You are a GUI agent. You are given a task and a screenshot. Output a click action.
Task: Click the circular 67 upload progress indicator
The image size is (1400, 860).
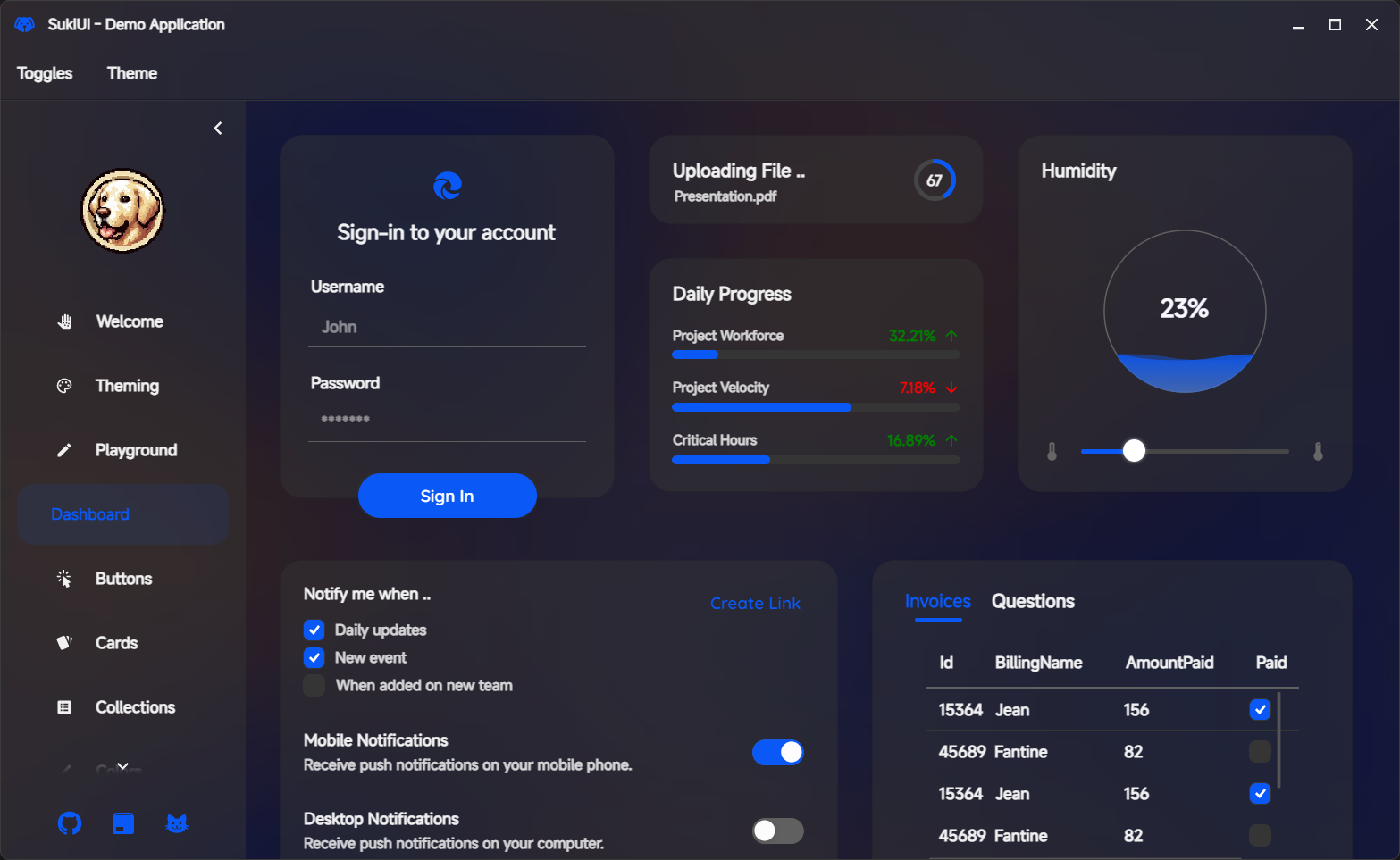(935, 180)
